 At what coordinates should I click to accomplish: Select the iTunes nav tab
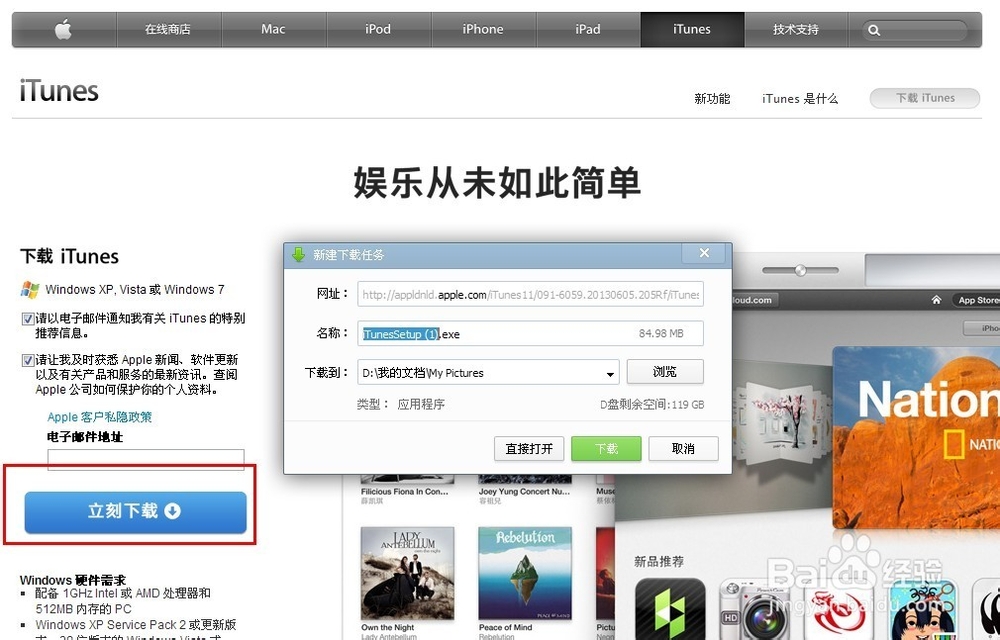pyautogui.click(x=692, y=29)
